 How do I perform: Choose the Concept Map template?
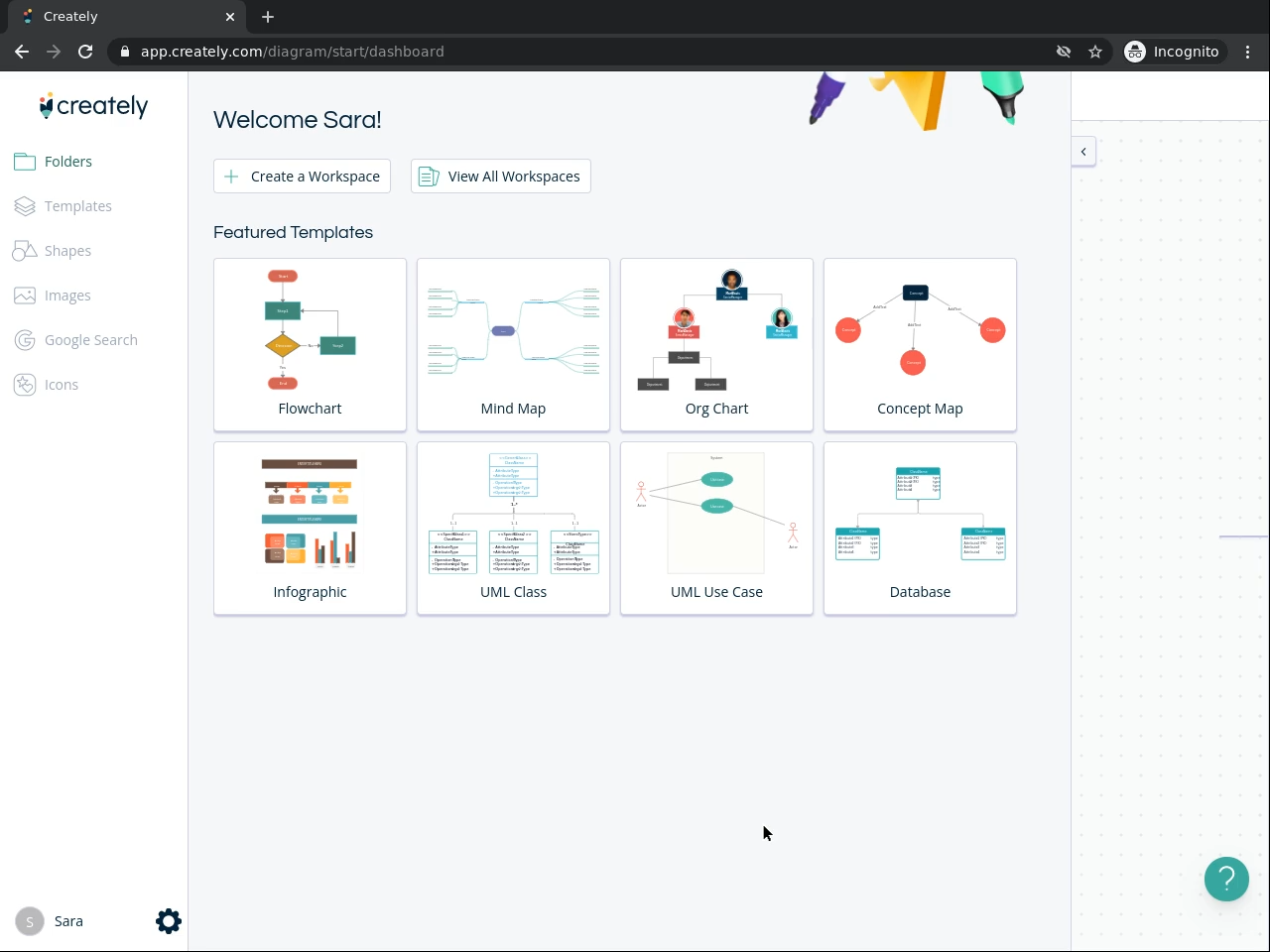tap(920, 345)
